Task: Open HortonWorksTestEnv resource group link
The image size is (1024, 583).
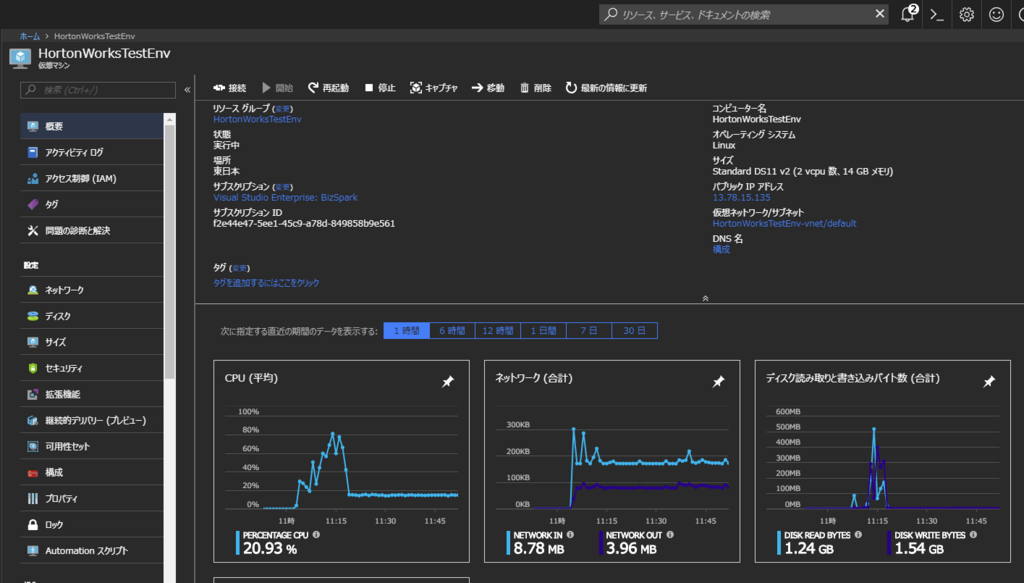Action: point(257,119)
